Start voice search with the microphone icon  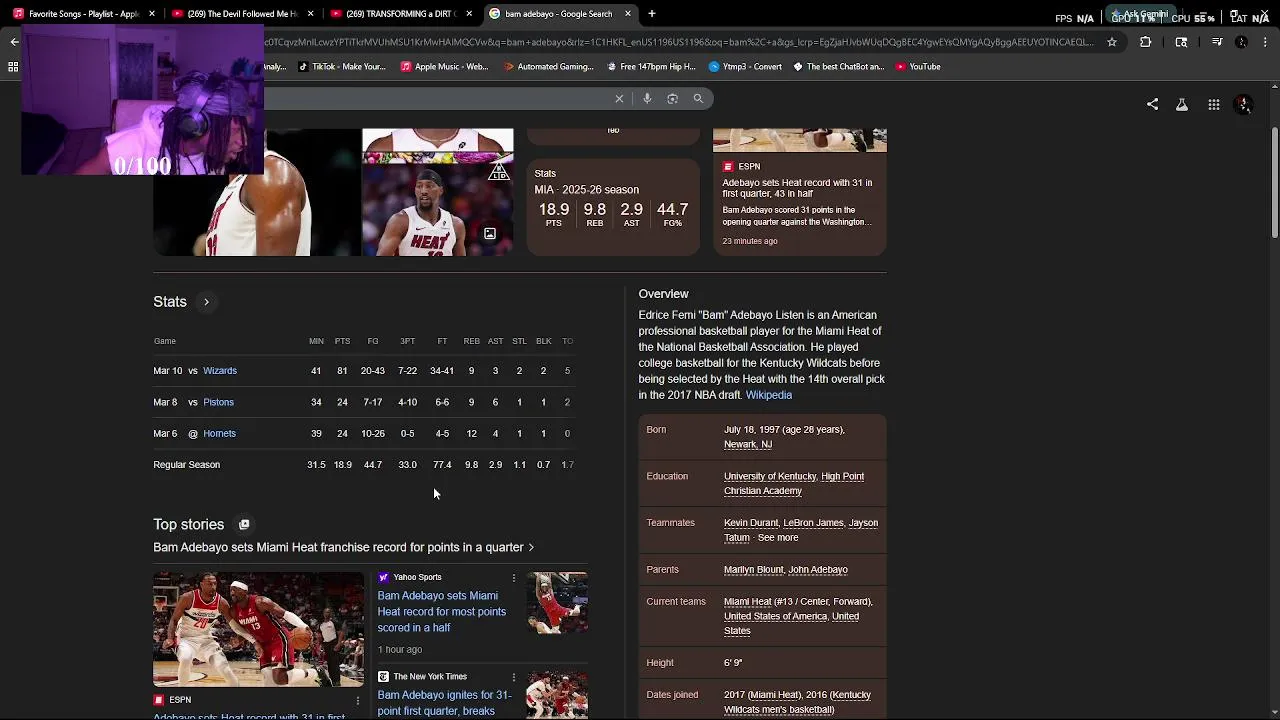647,98
